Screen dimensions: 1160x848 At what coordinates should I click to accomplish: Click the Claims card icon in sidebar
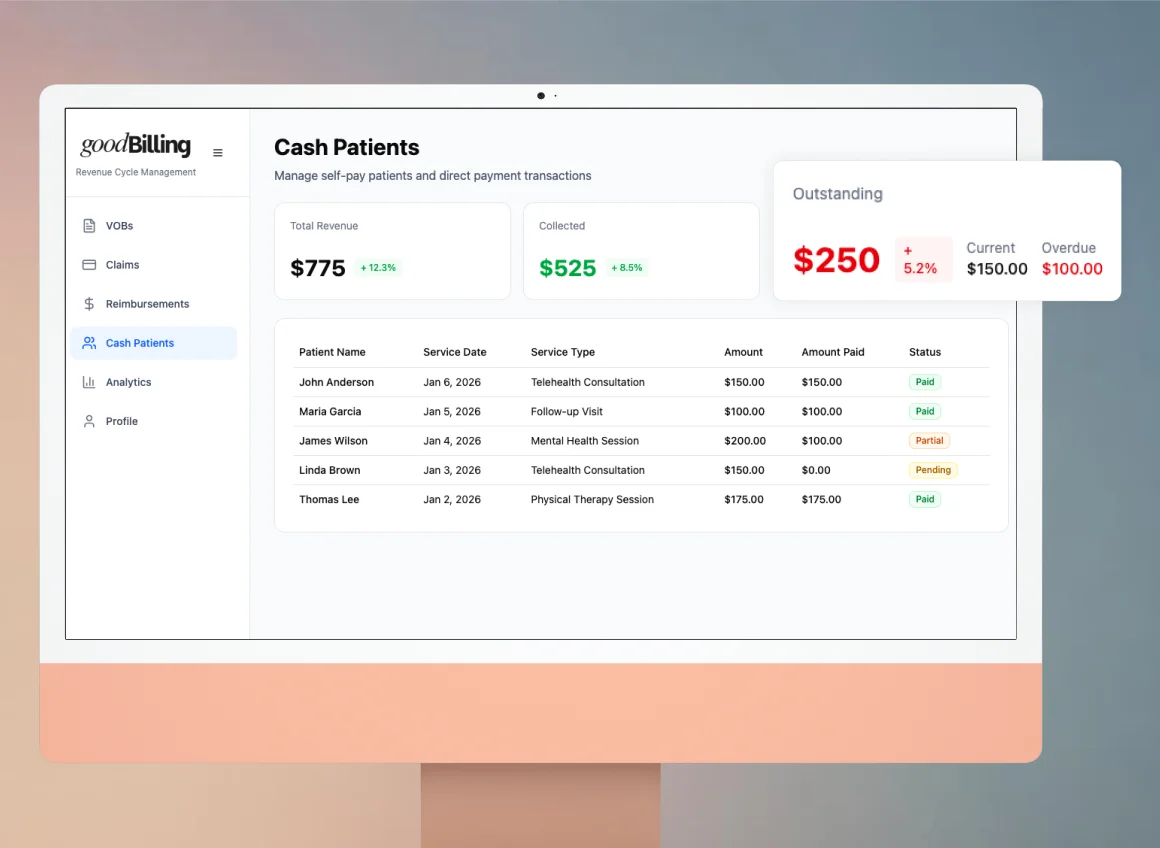tap(89, 265)
